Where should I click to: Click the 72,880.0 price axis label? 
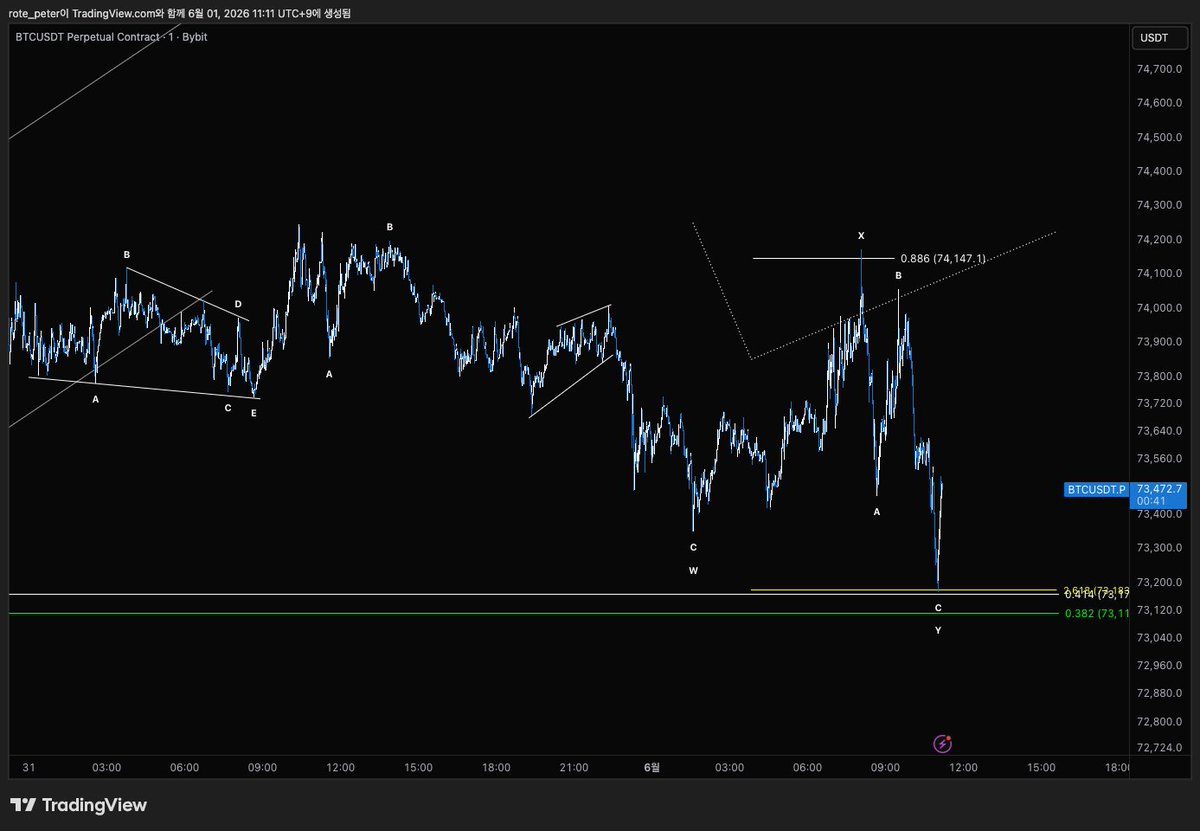(1158, 692)
